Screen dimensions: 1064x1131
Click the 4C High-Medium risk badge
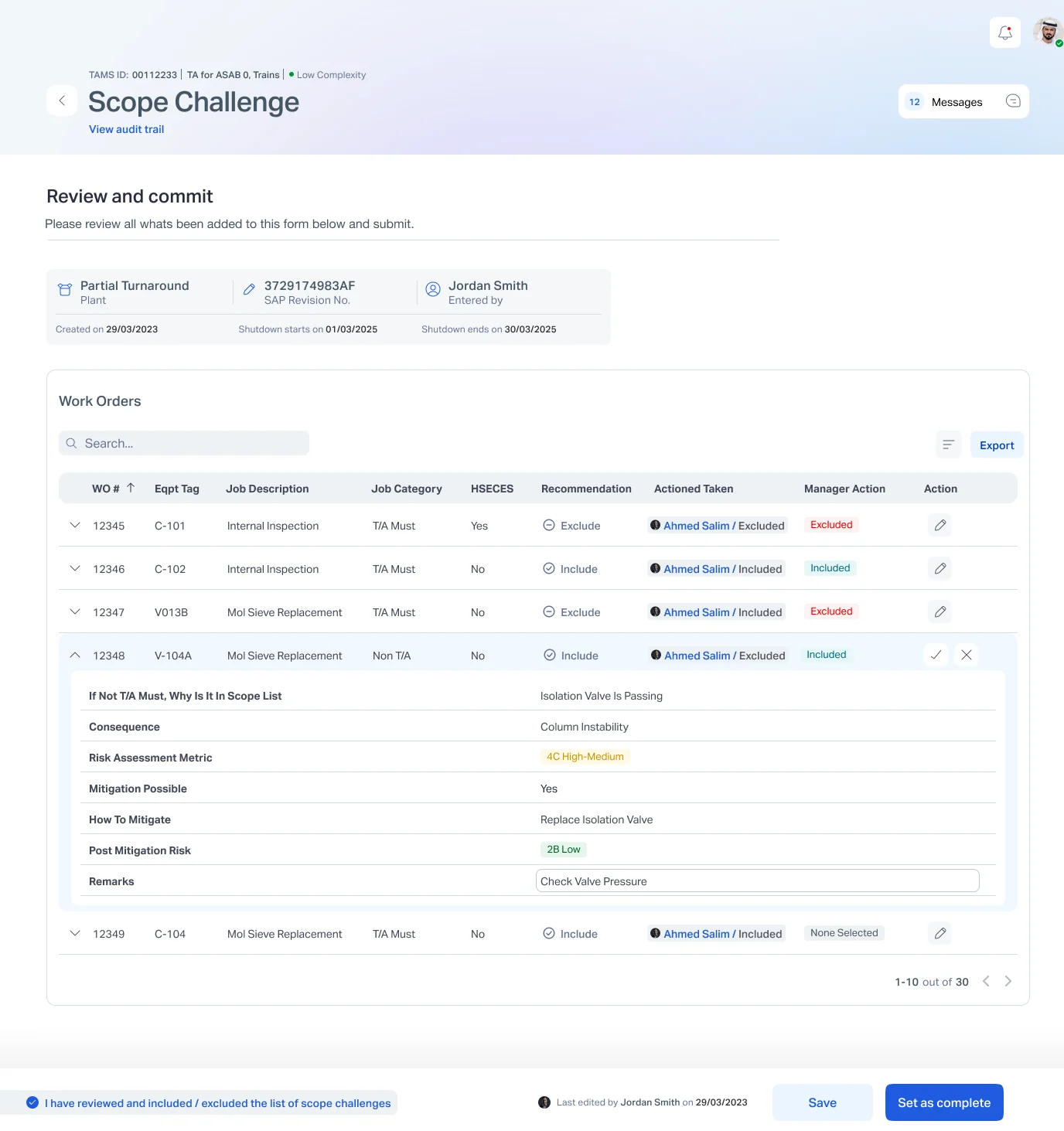[x=585, y=757]
